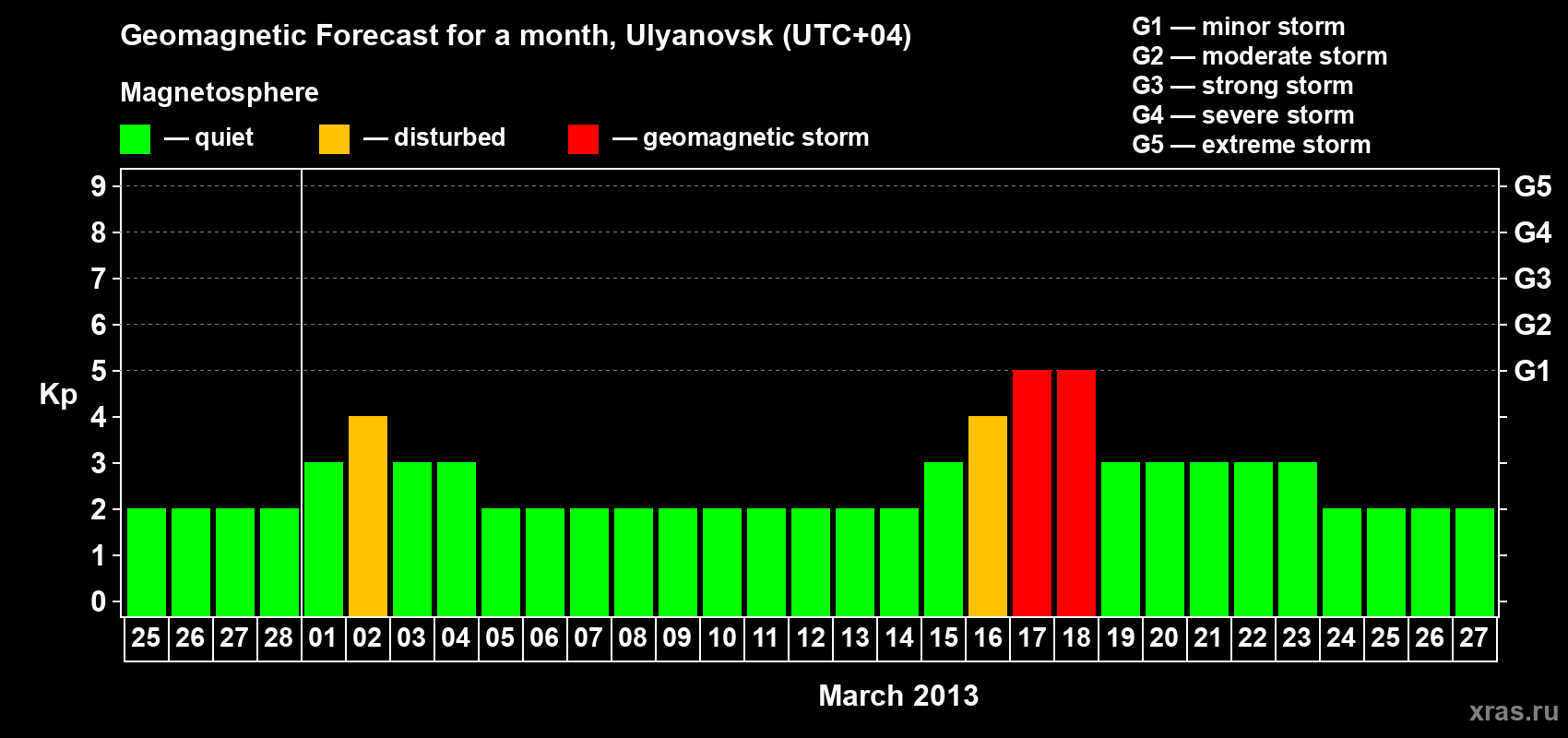Click the Kp value 7 label
Screen dimensions: 1568x738
[x=99, y=279]
